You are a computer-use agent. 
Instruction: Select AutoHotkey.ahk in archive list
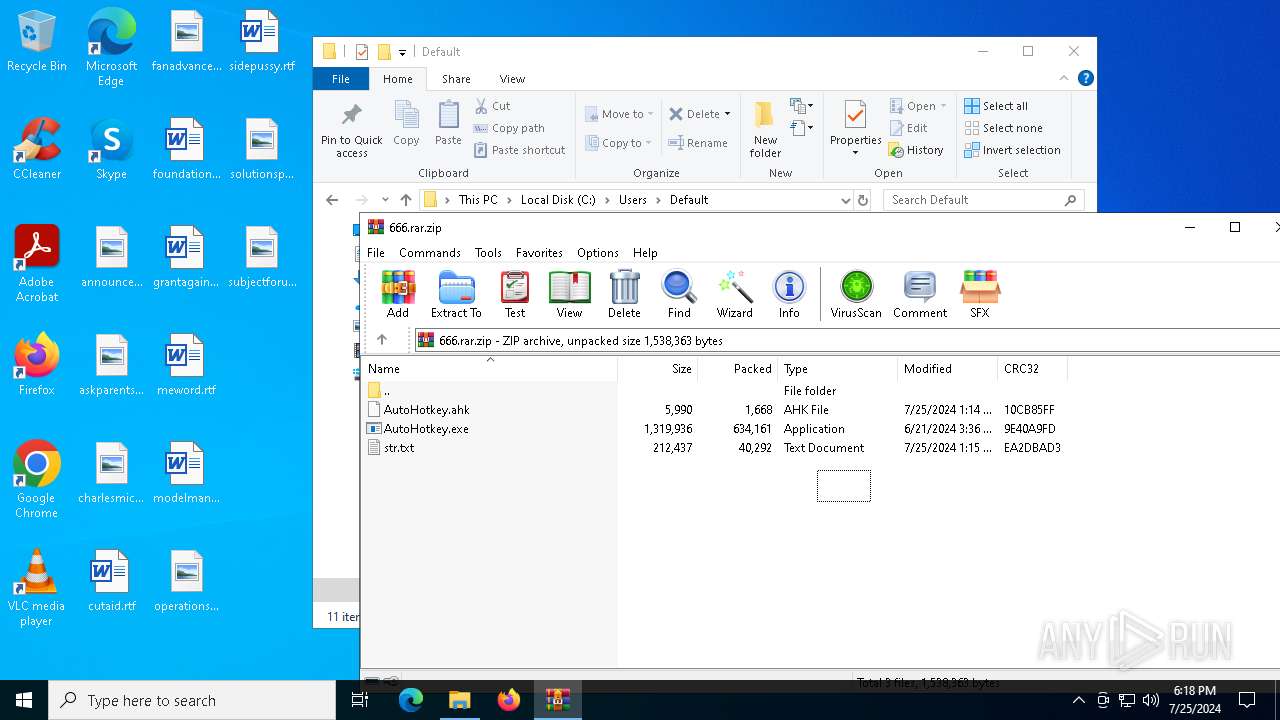click(x=426, y=410)
